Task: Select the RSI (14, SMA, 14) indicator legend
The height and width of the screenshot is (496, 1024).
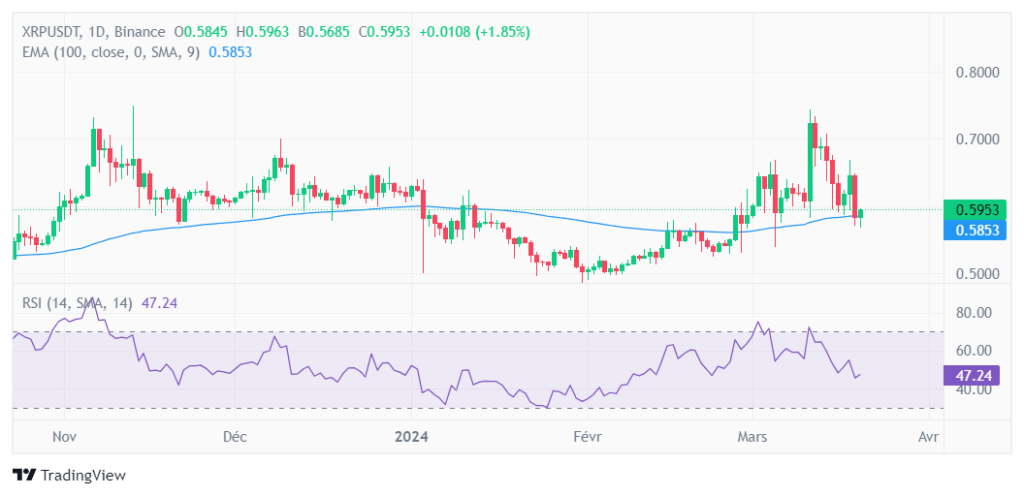Action: (x=77, y=303)
